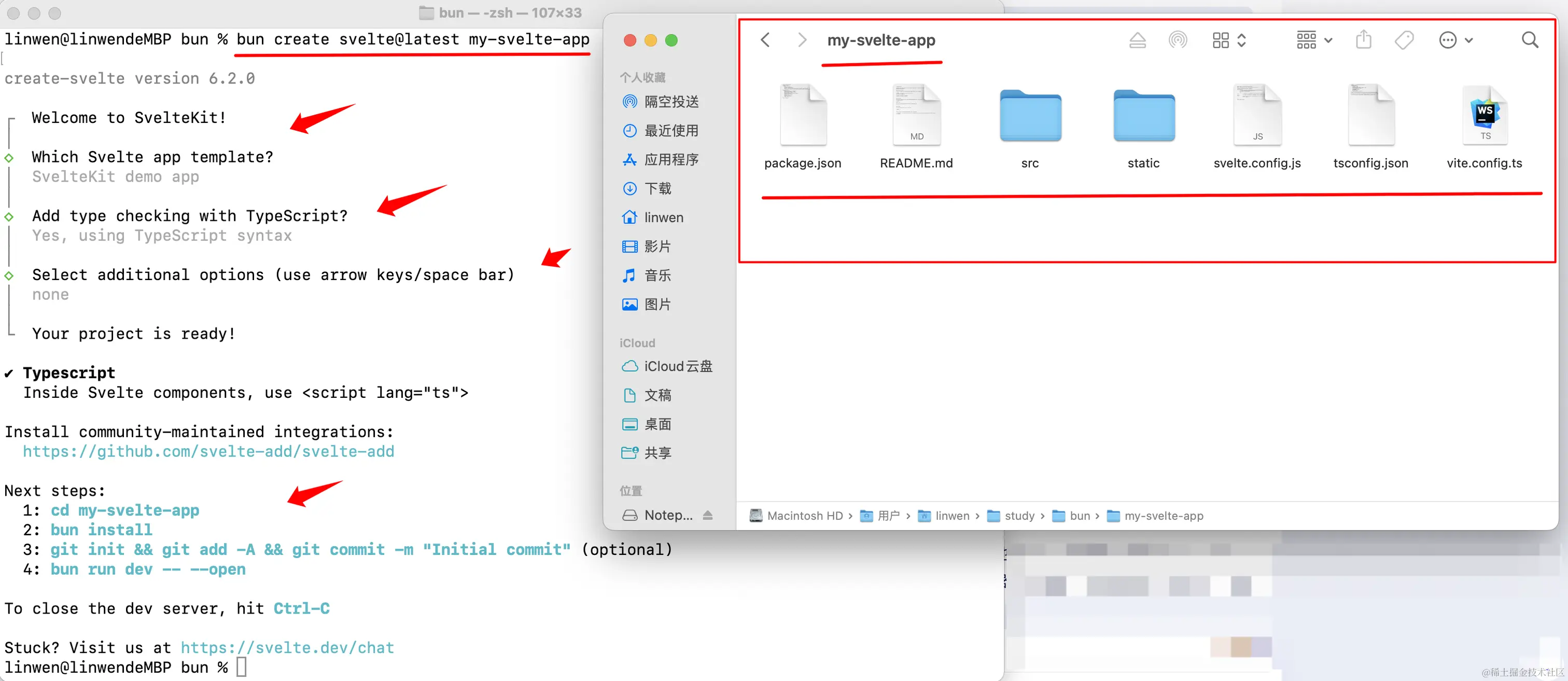
Task: Open iCloud云盘 in sidebar
Action: pyautogui.click(x=667, y=366)
